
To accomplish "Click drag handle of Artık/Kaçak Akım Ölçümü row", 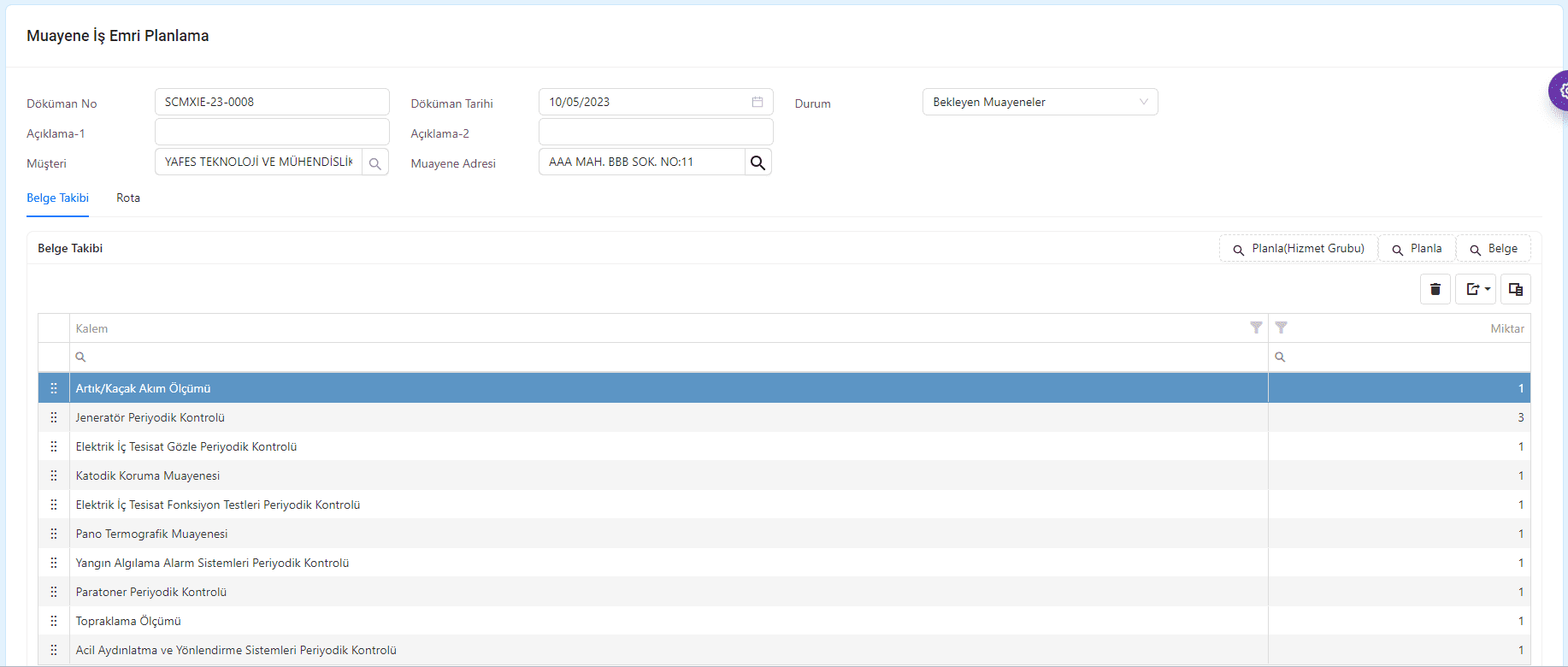I will [x=54, y=388].
